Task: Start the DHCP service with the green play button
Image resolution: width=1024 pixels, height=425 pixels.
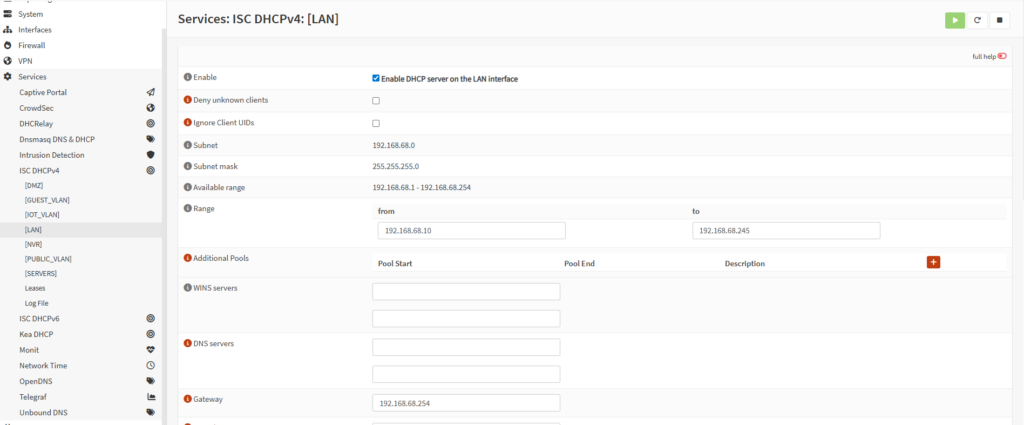Action: tap(955, 19)
